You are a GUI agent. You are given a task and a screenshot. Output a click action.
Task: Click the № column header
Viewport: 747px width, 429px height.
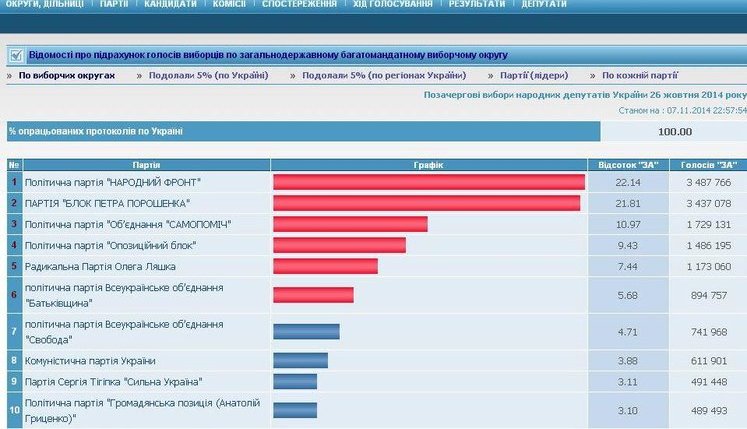(x=14, y=165)
